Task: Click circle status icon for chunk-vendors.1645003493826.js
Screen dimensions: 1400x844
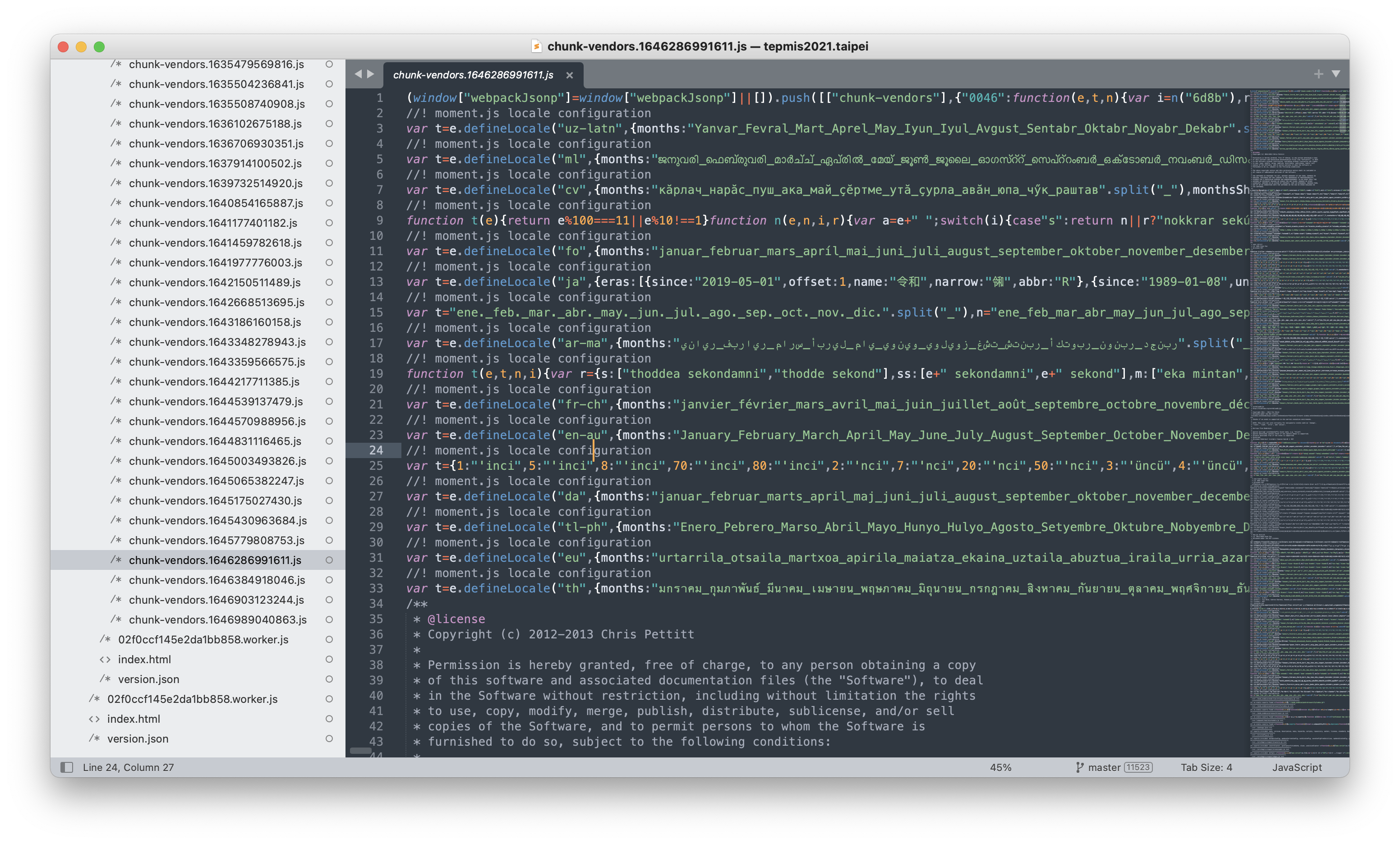Action: tap(329, 461)
